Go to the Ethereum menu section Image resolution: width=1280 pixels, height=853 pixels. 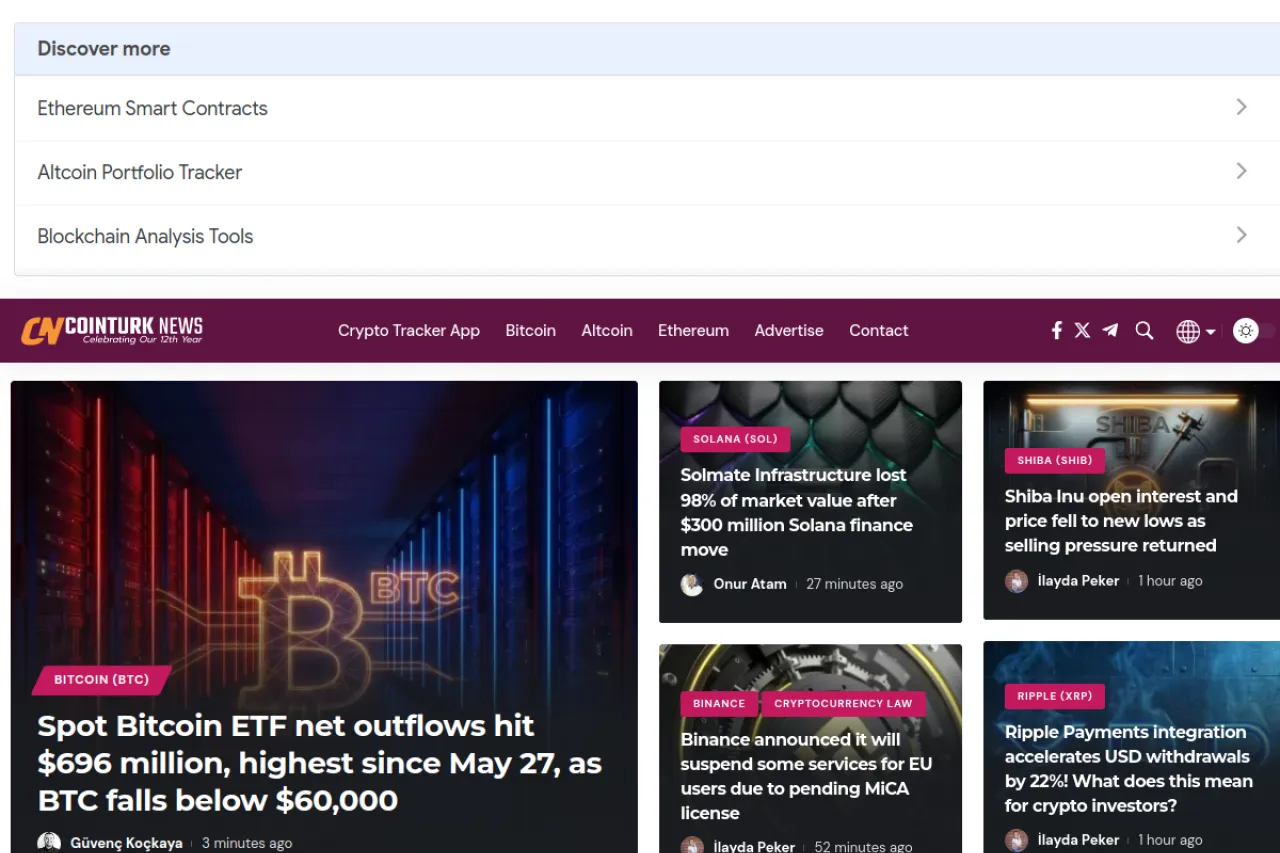coord(693,330)
